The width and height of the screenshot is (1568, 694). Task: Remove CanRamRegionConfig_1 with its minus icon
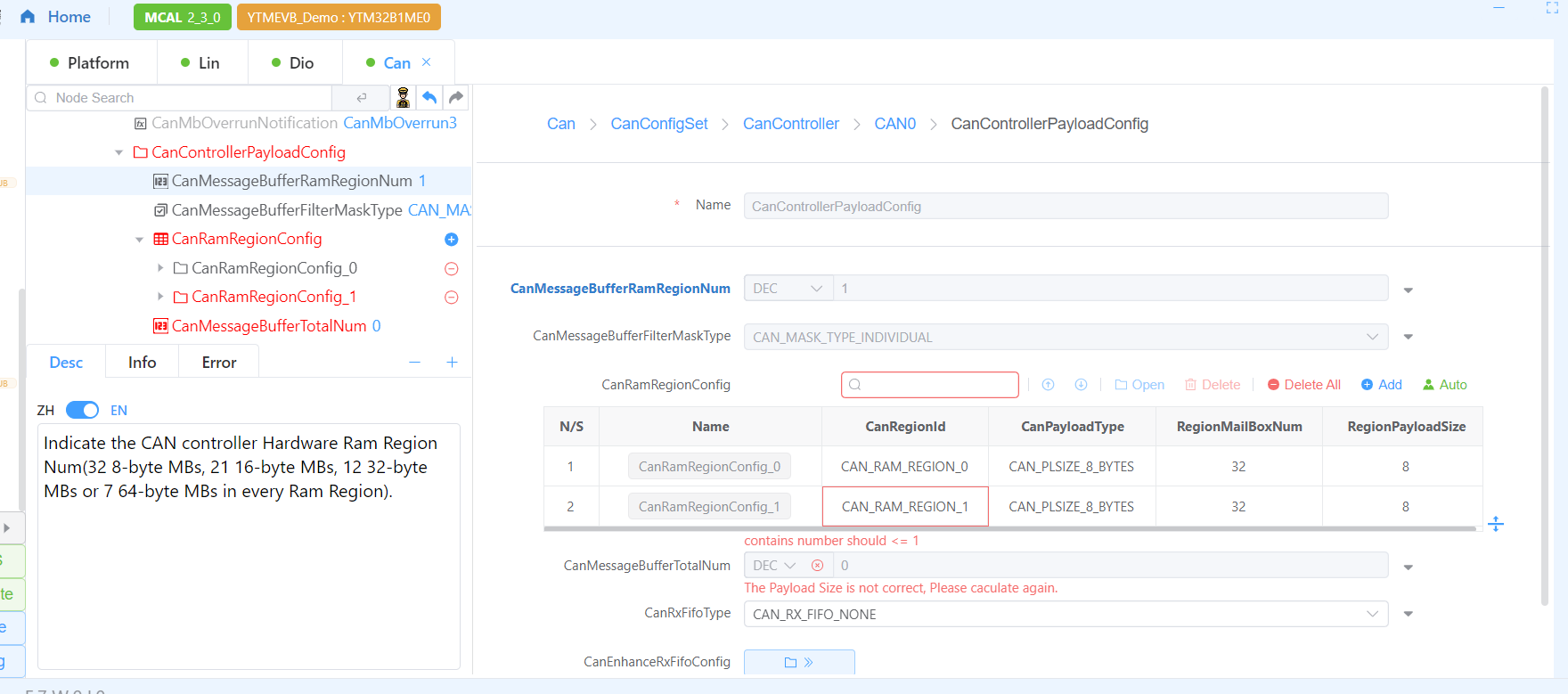(452, 298)
